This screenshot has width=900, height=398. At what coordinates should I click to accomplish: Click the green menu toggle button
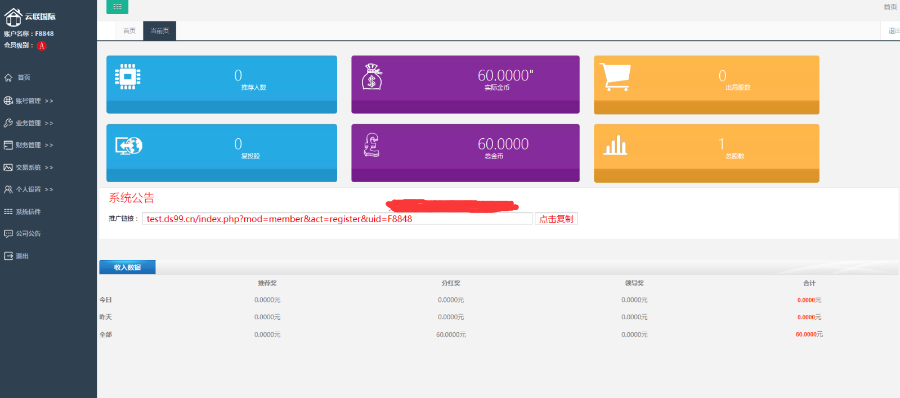117,6
